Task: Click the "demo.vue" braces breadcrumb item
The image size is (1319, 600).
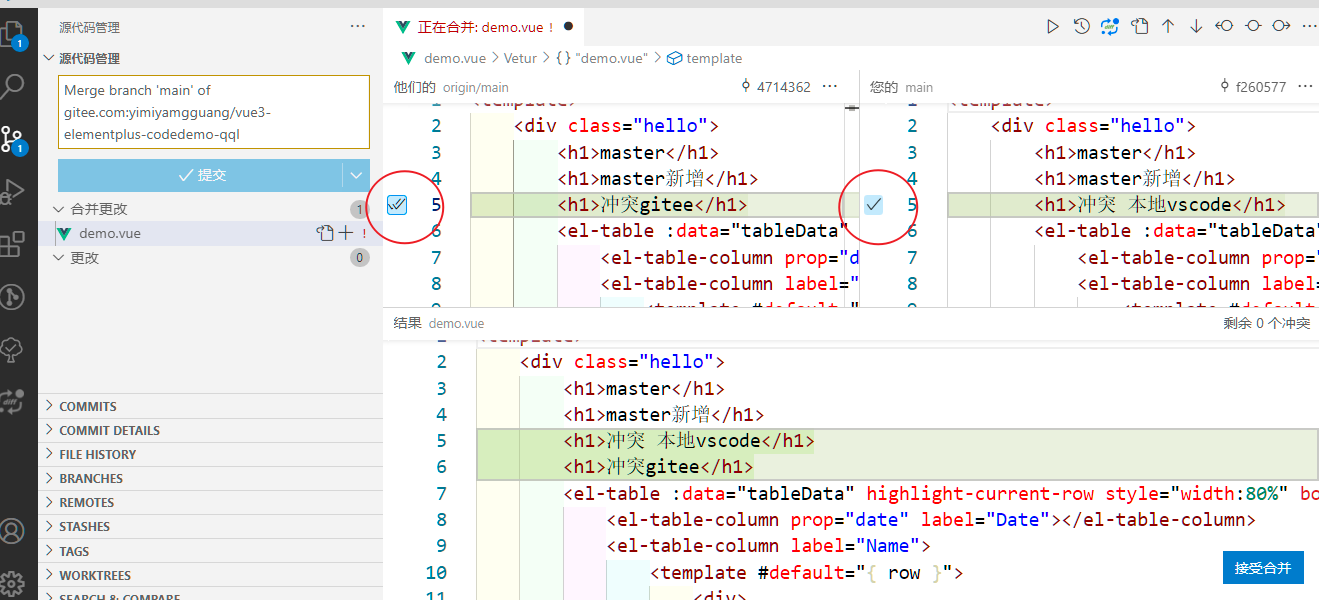Action: 602,58
